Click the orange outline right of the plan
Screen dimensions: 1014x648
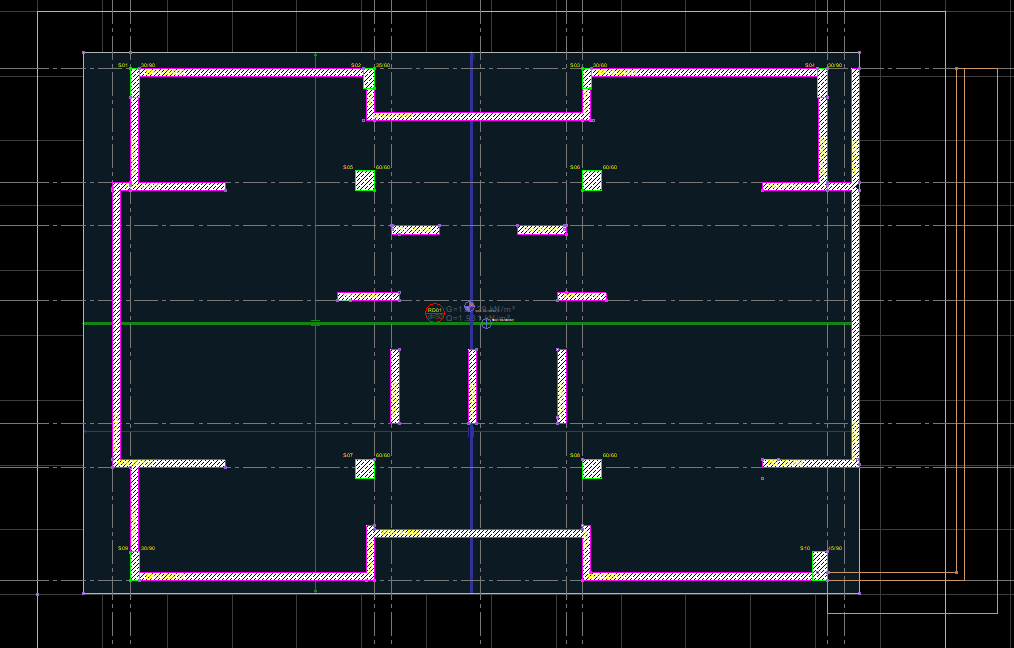point(957,320)
